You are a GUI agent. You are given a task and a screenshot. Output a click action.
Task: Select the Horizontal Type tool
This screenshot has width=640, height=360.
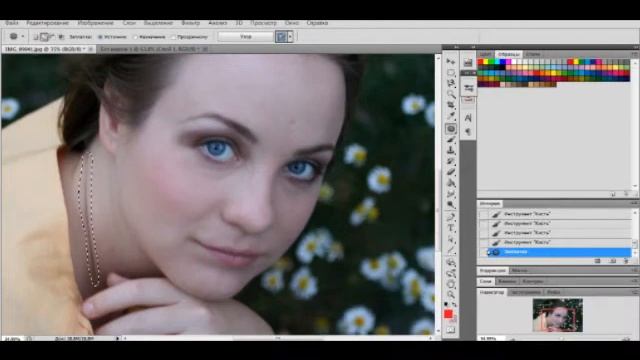[x=451, y=228]
